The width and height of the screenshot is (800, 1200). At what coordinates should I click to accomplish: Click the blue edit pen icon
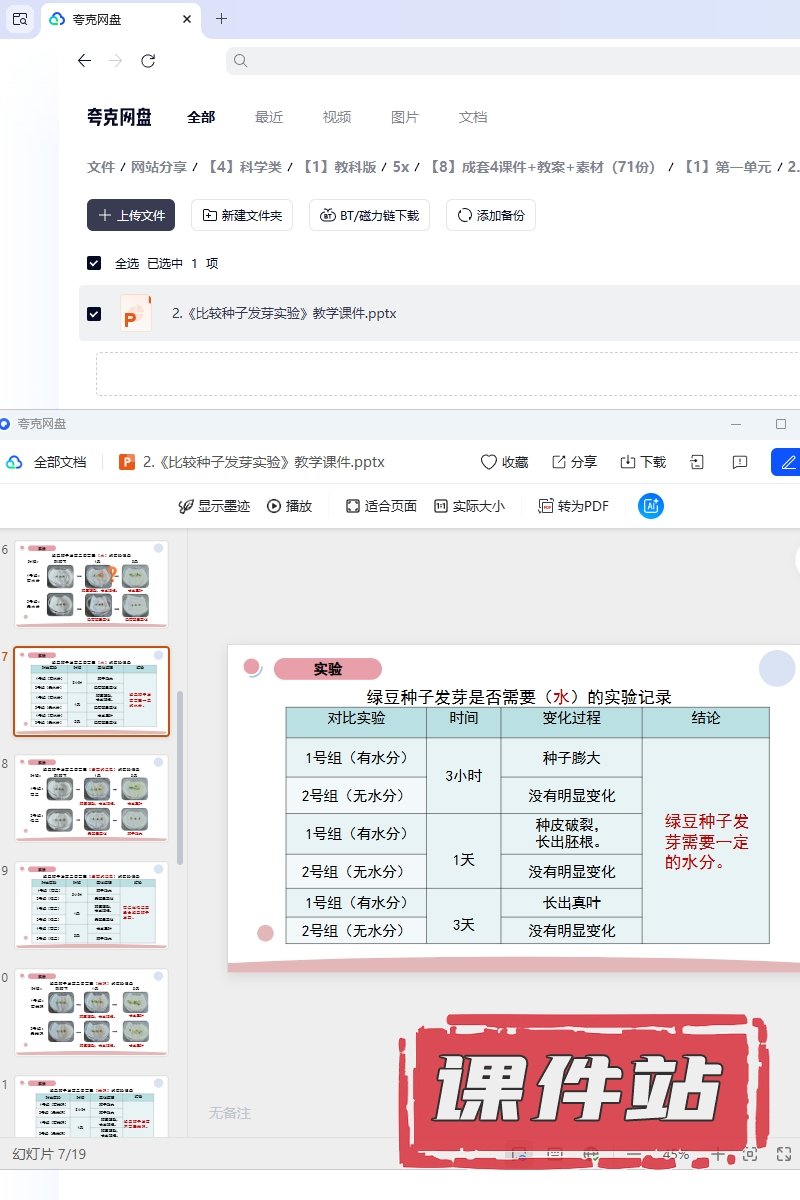788,462
